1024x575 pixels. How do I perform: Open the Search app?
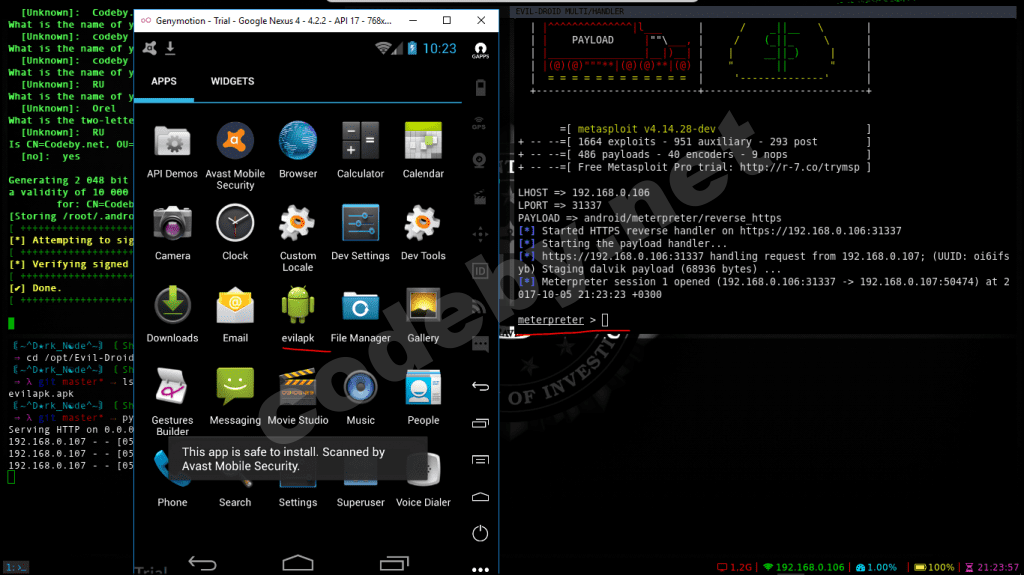point(235,494)
